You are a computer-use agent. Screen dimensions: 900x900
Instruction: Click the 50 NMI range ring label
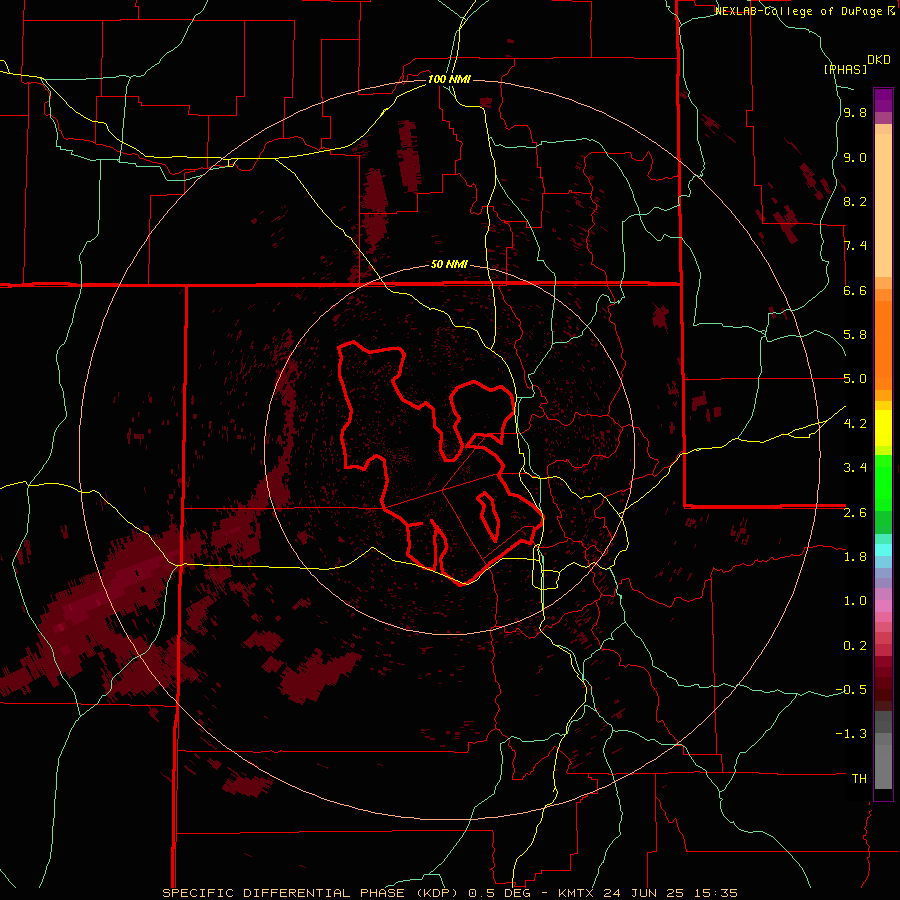[449, 264]
